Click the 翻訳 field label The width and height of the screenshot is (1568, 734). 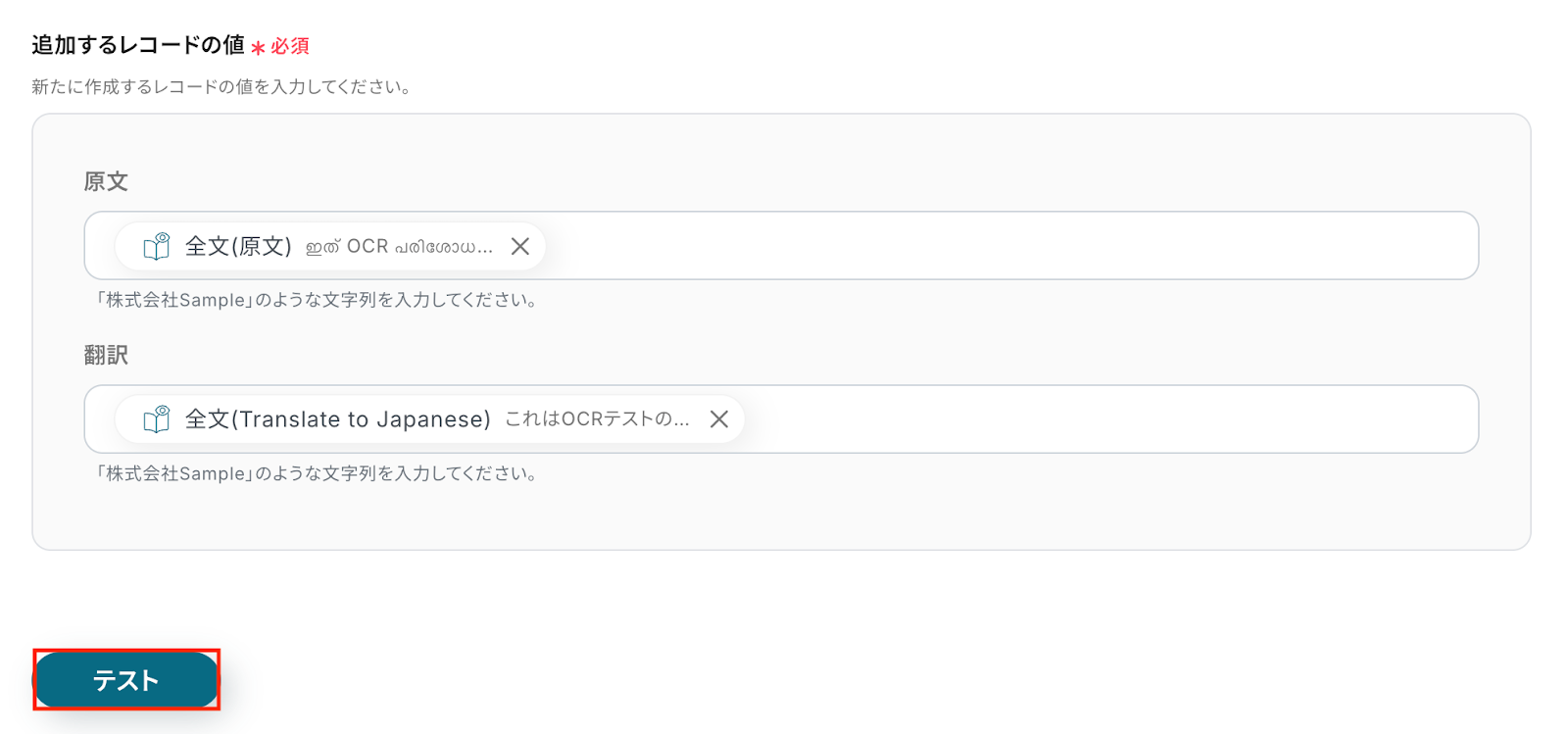tap(106, 355)
